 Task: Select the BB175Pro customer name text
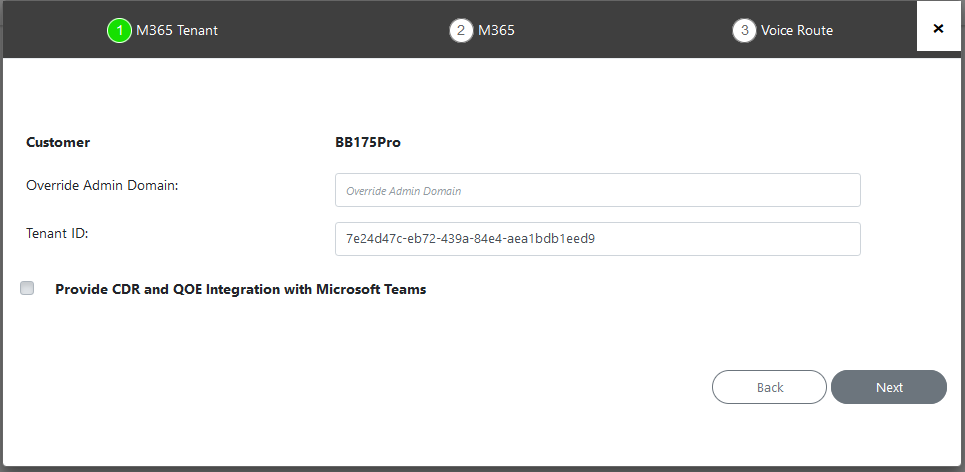[x=368, y=142]
